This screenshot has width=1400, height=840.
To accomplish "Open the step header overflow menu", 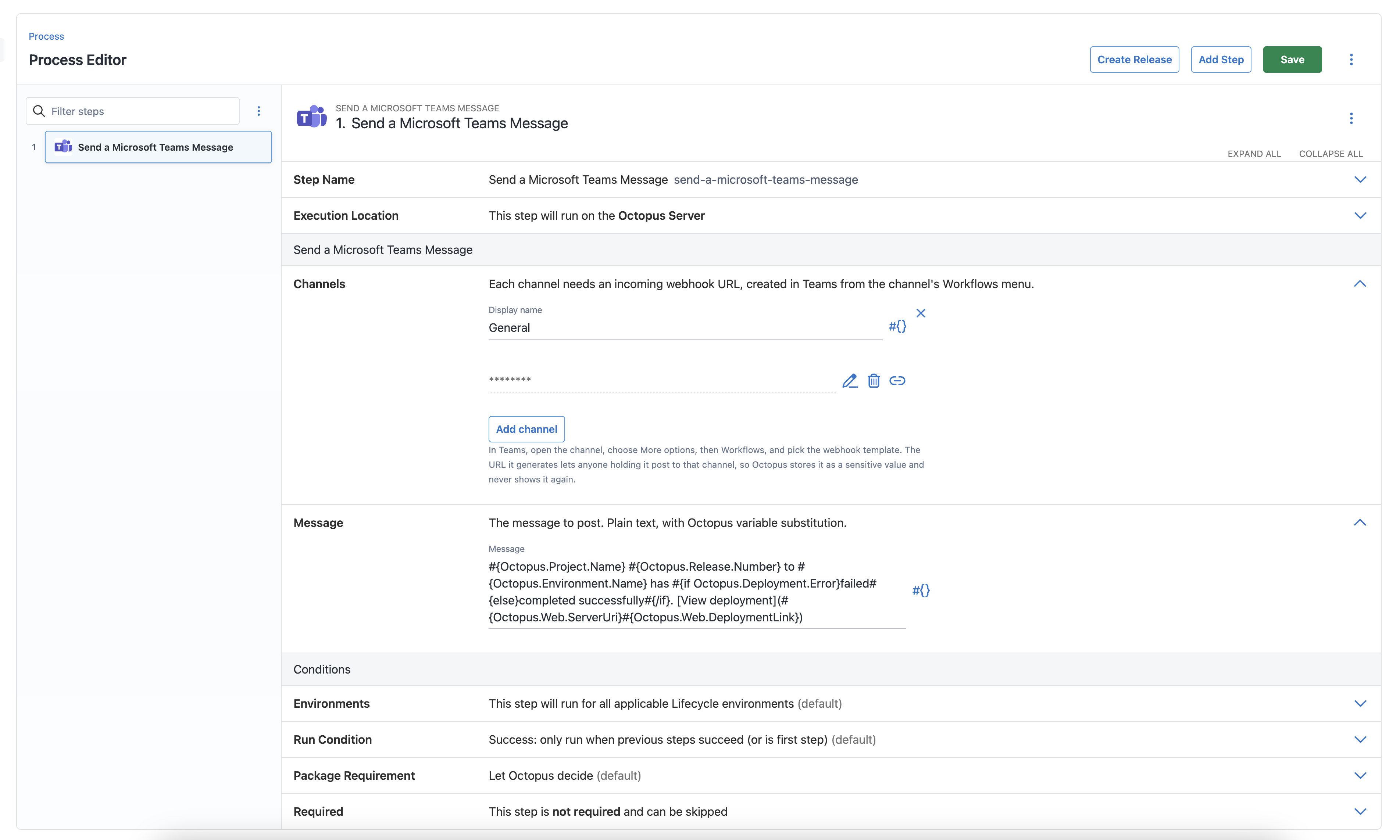I will 1351,118.
